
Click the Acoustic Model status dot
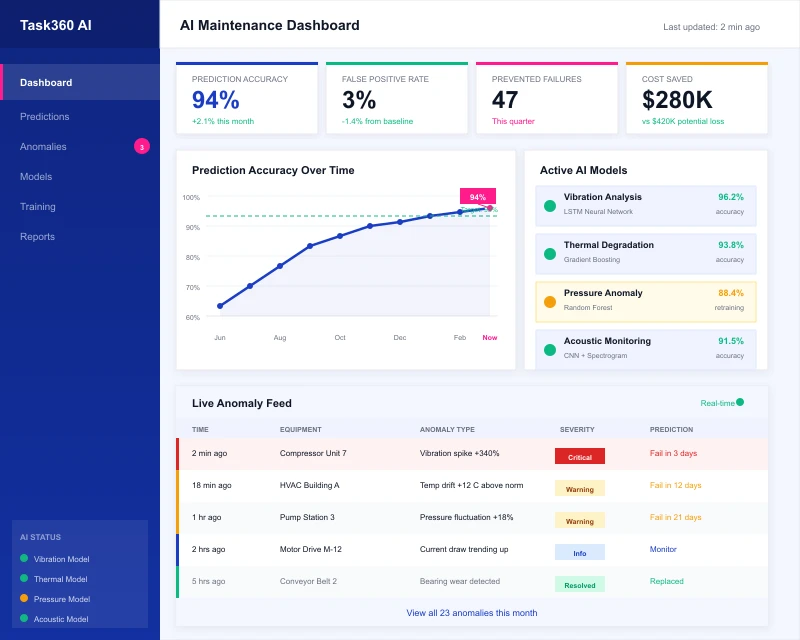[x=24, y=618]
